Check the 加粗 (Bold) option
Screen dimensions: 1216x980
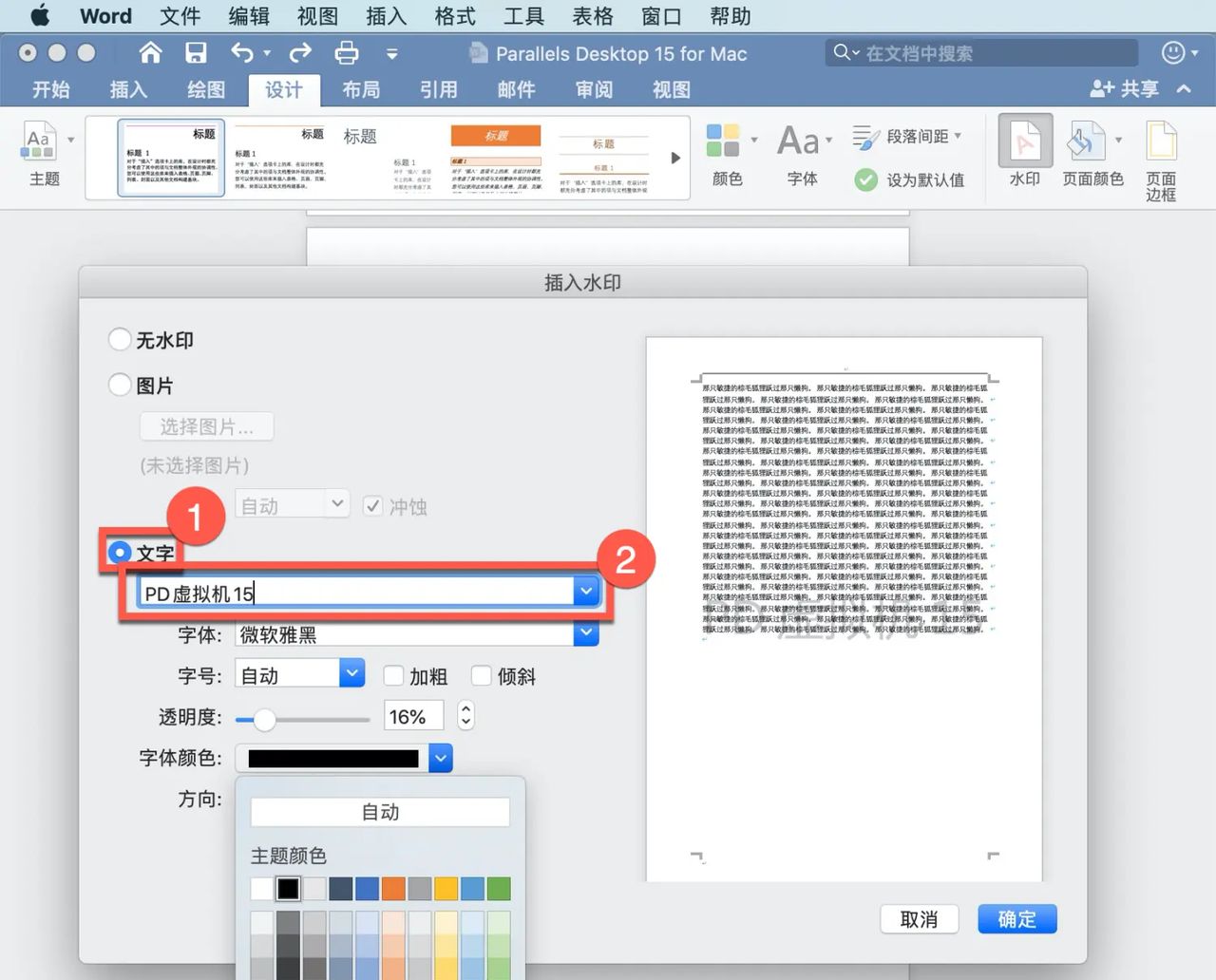click(393, 675)
